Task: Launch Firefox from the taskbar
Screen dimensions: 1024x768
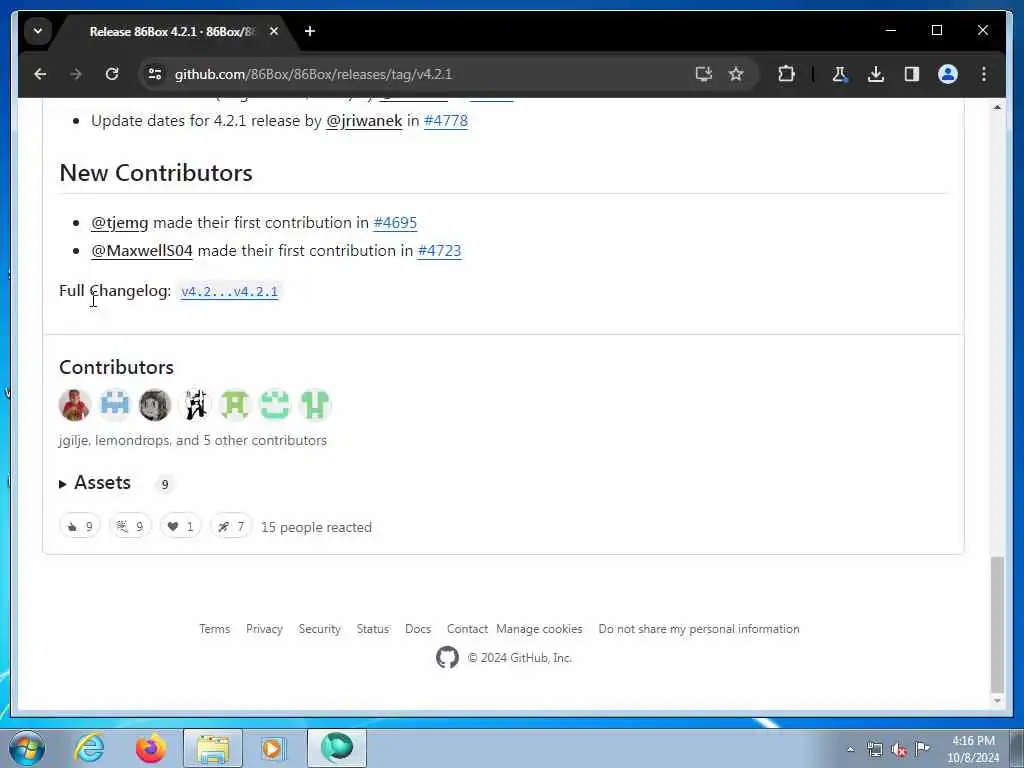Action: tap(150, 748)
